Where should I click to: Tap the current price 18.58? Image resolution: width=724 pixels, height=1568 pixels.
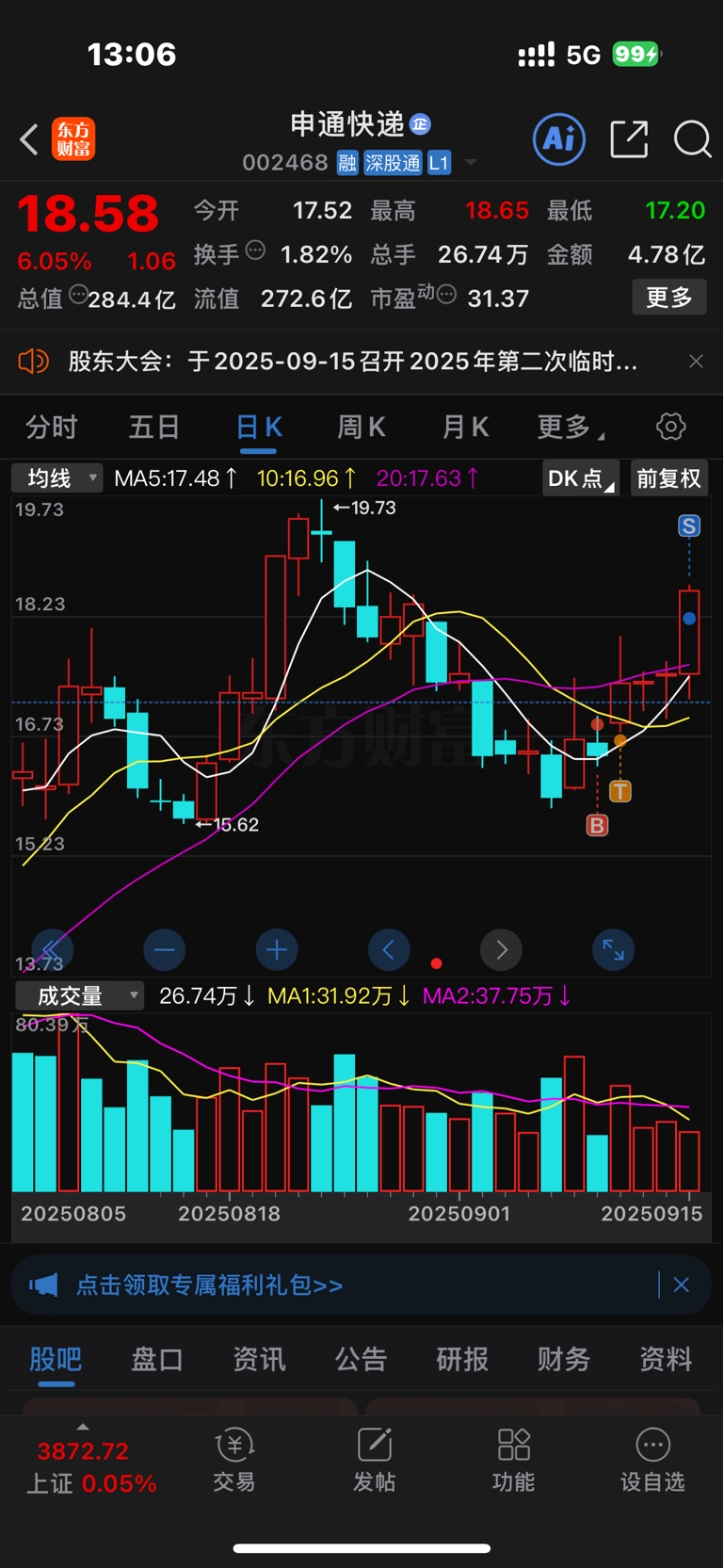pos(88,214)
